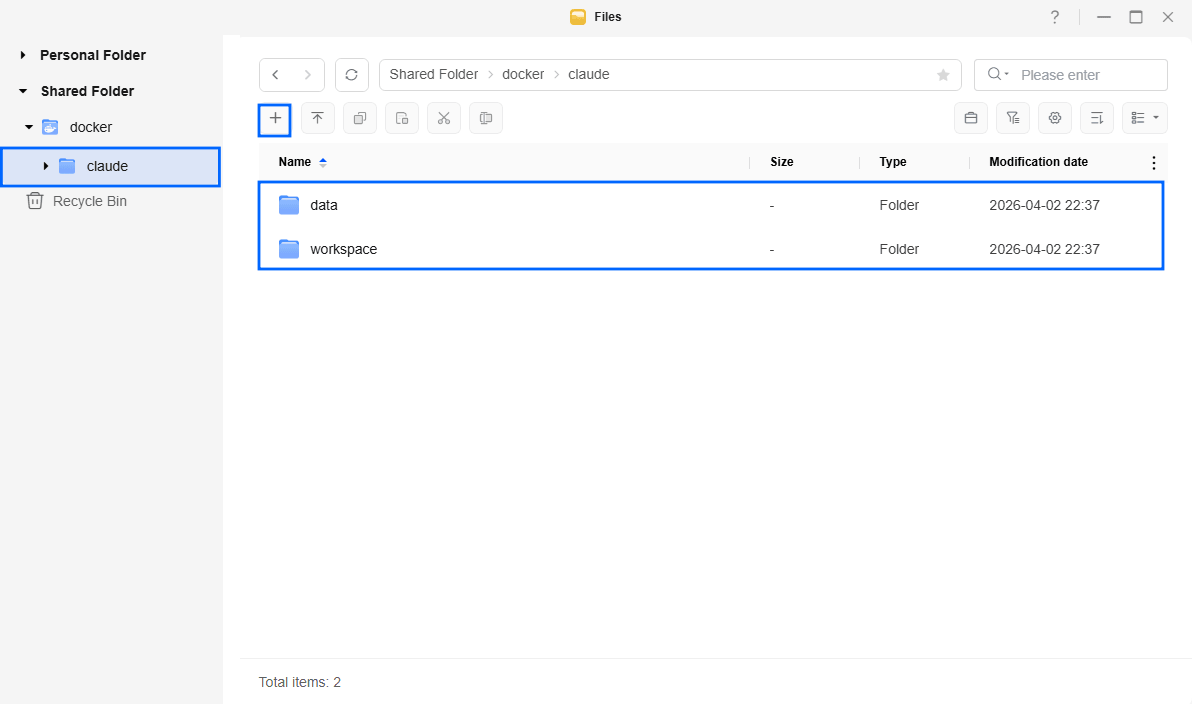The image size is (1192, 704).
Task: Open the filter icon in toolbar
Action: click(1012, 118)
